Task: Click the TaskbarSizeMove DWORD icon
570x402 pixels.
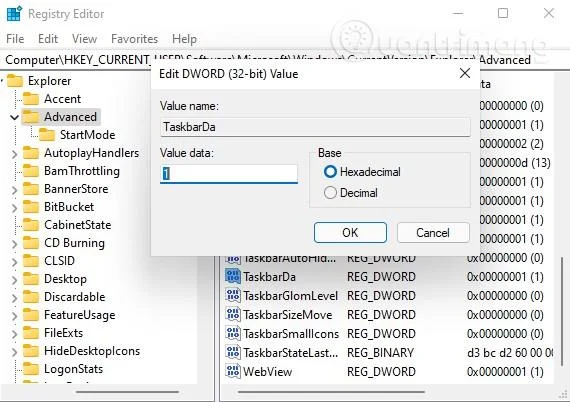Action: 233,314
